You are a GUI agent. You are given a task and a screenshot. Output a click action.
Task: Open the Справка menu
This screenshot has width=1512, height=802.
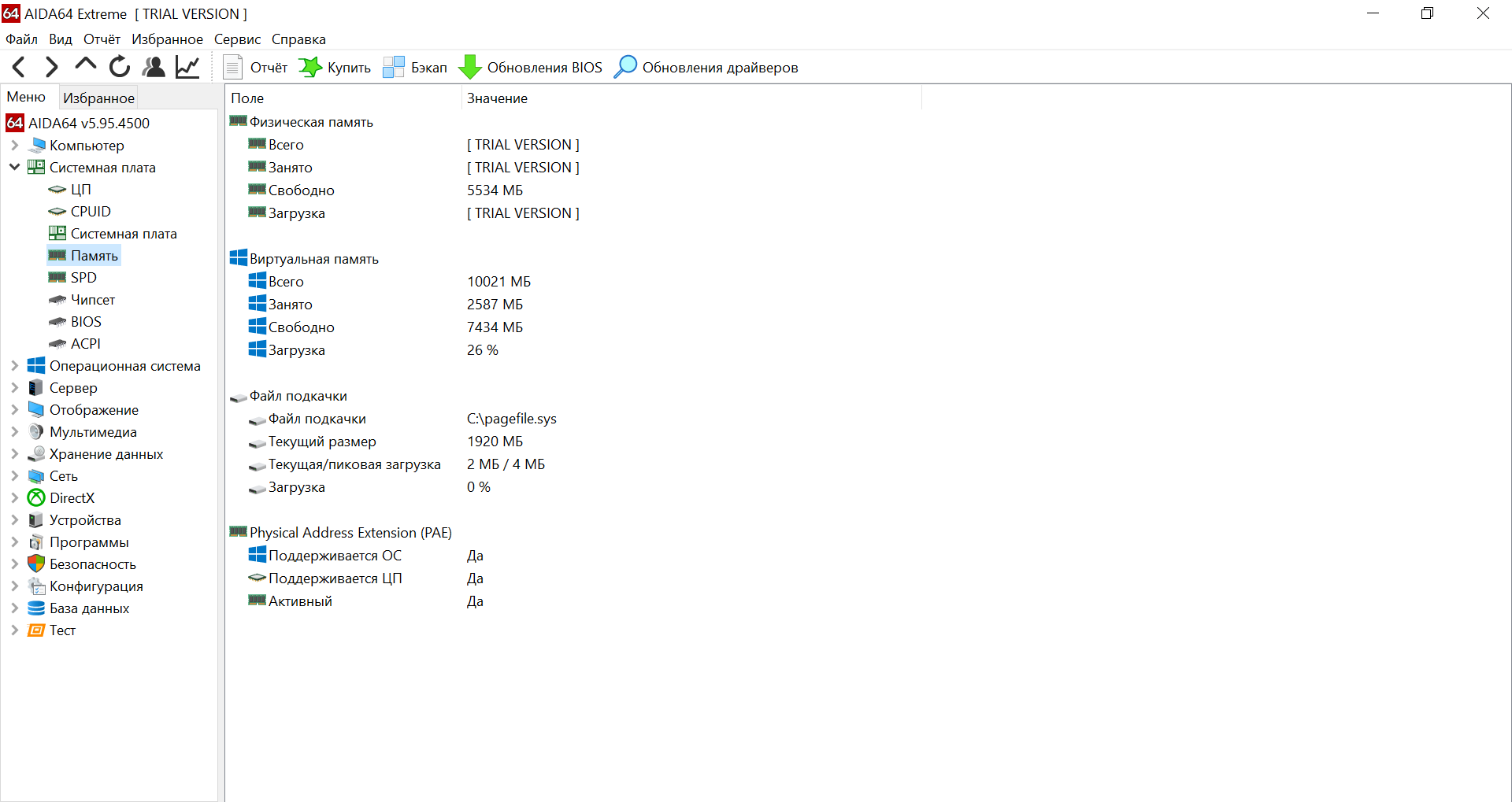click(x=298, y=39)
